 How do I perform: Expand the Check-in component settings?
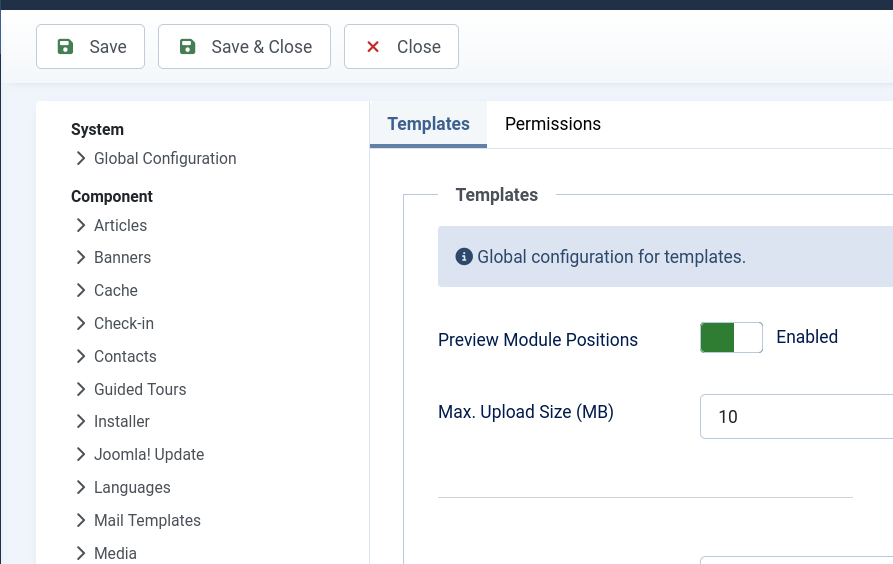[x=124, y=324]
